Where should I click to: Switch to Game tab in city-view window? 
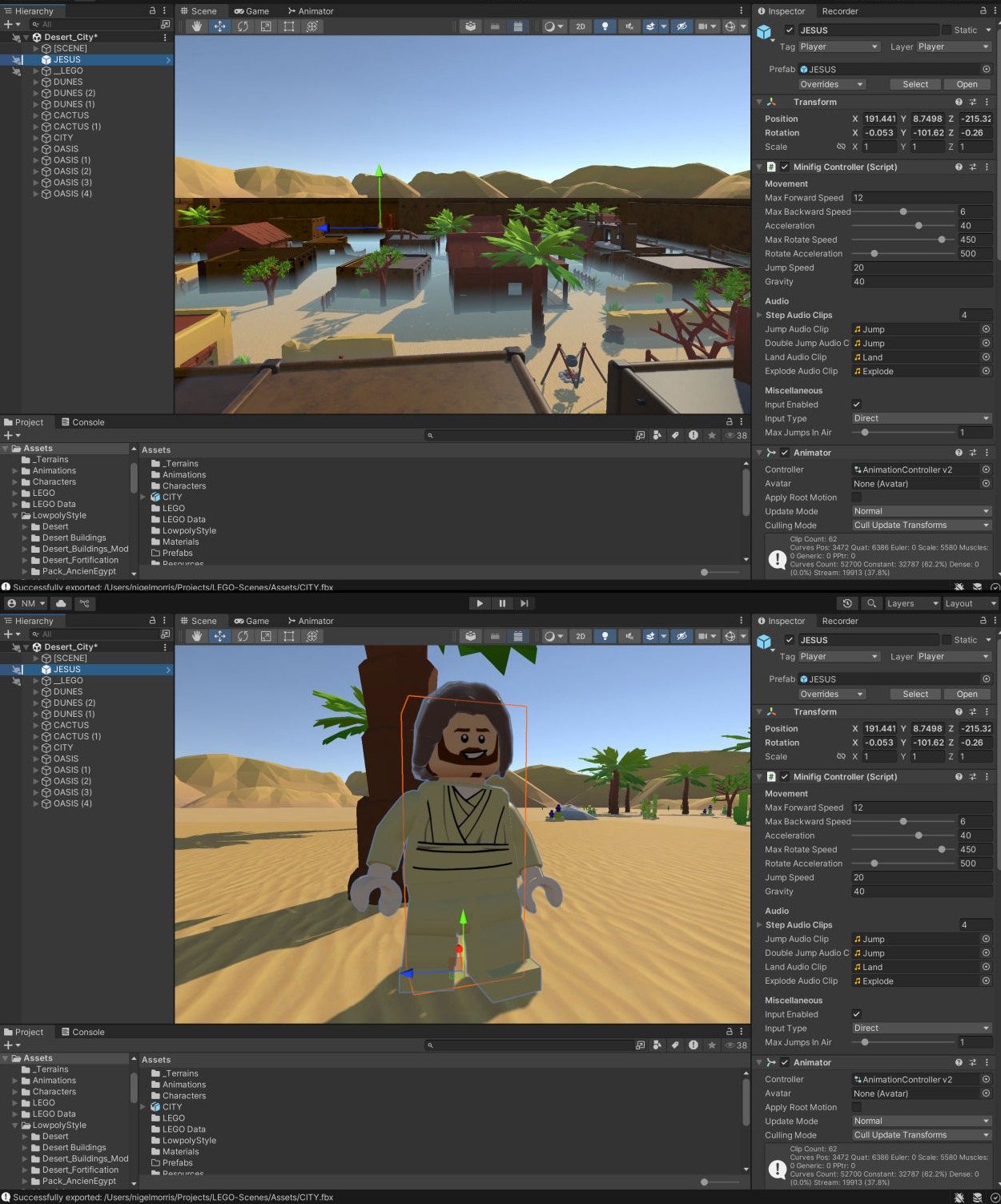pyautogui.click(x=251, y=11)
